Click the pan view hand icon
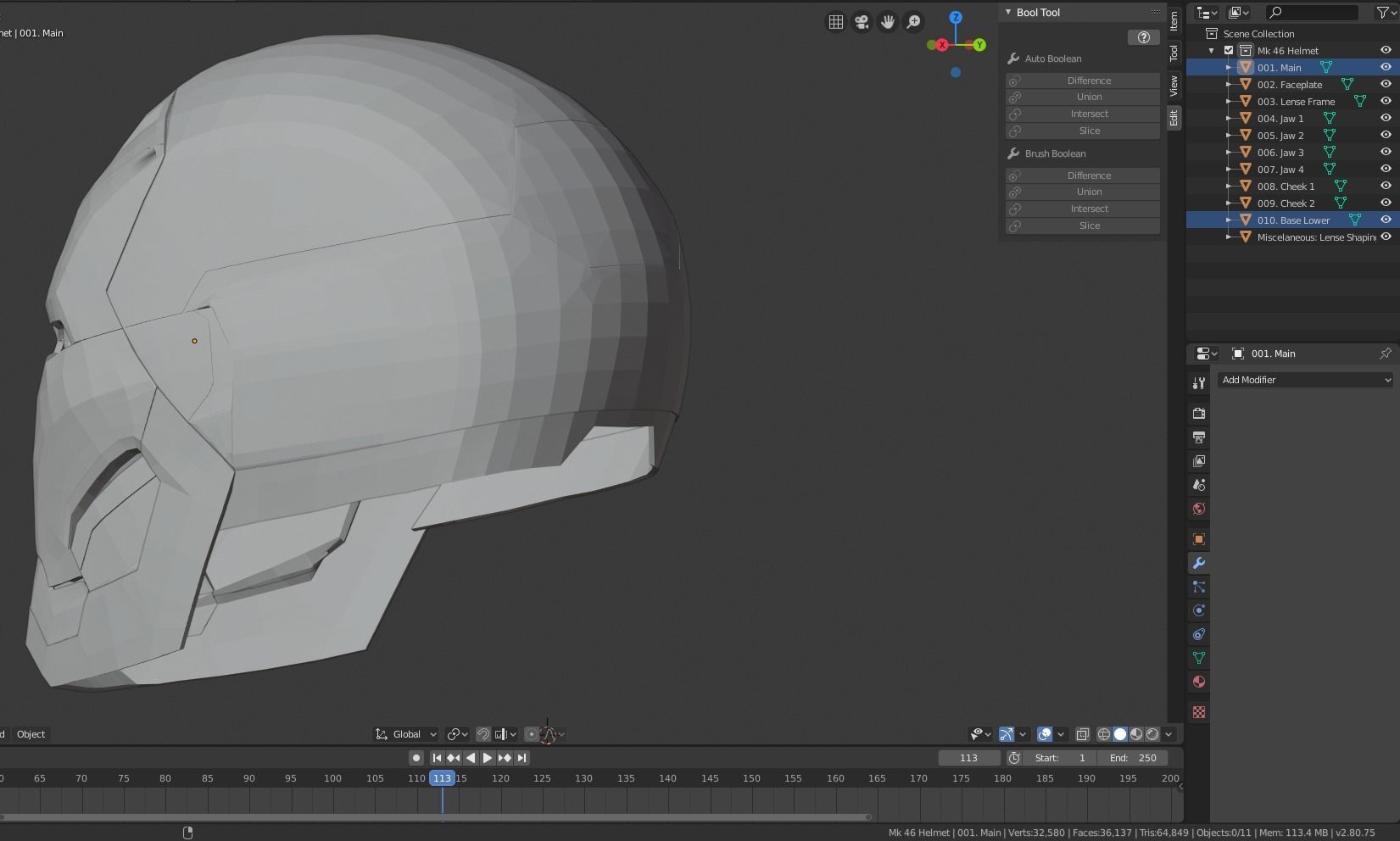This screenshot has height=841, width=1400. 888,22
